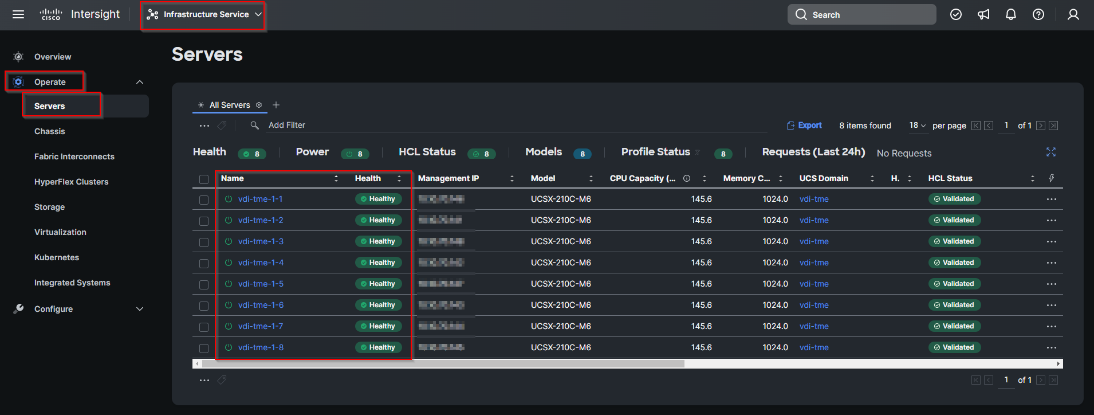Switch to the All Servers tab
Viewport: 1094px width, 415px height.
coord(229,105)
